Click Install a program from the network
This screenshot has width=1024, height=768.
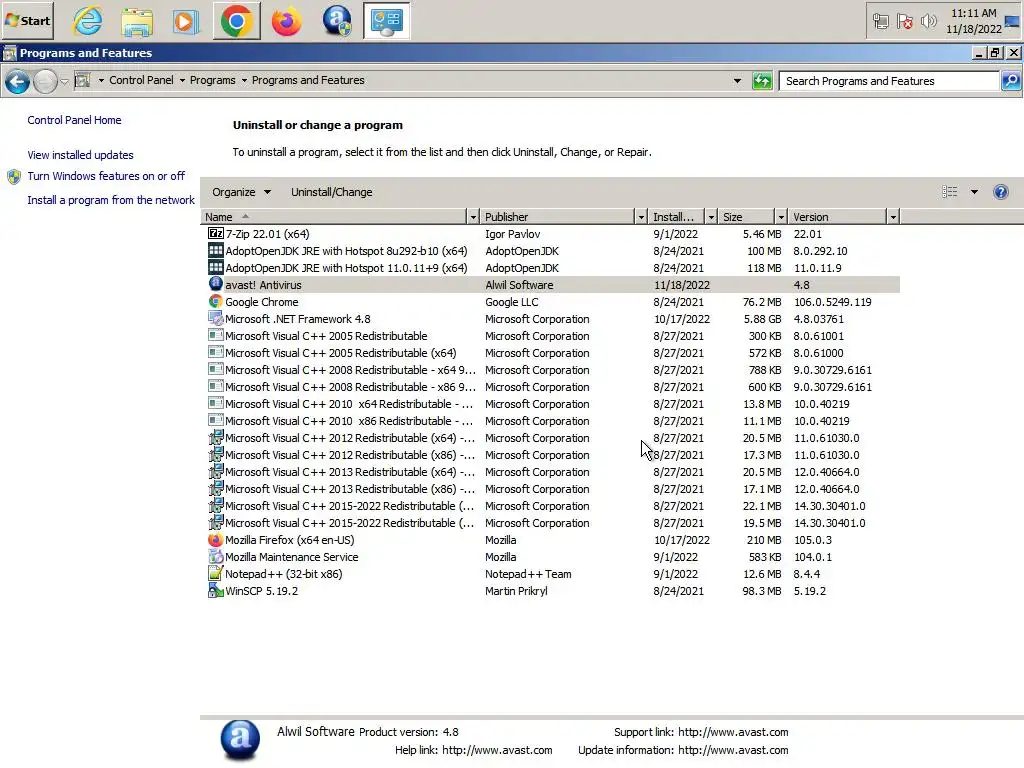(110, 200)
